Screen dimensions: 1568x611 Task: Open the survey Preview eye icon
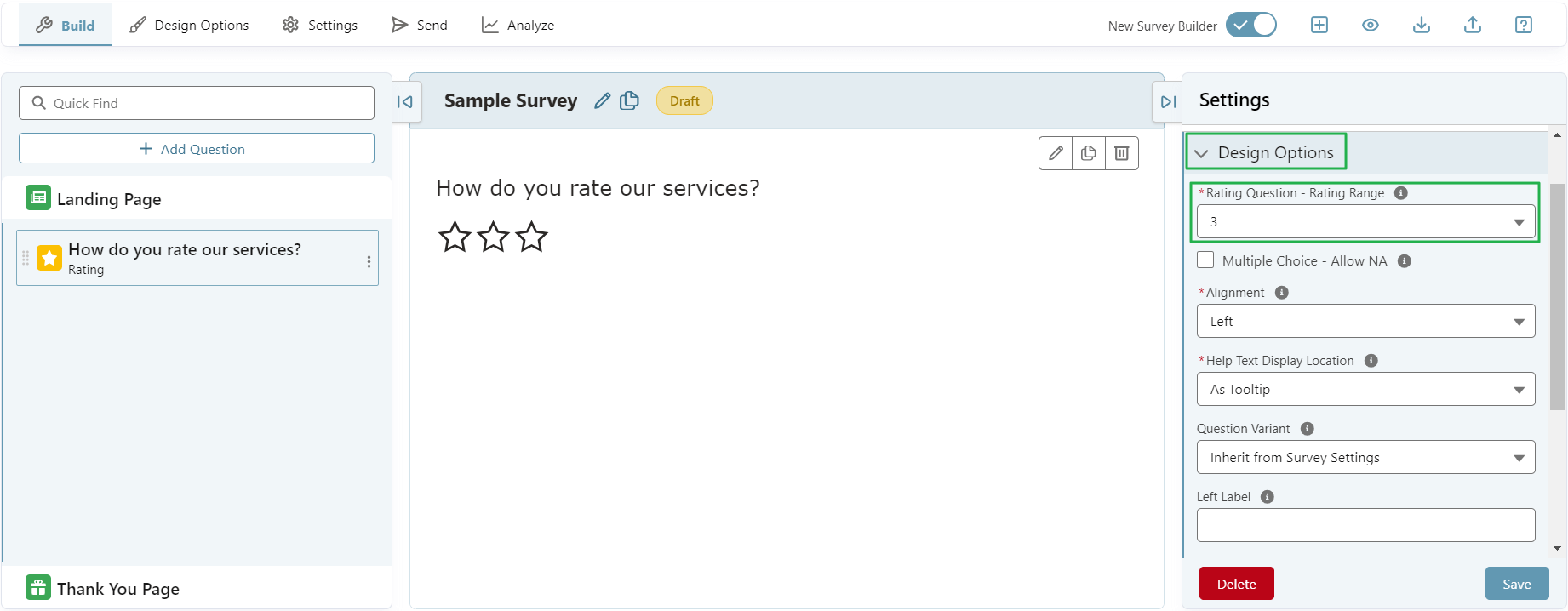click(x=1370, y=25)
